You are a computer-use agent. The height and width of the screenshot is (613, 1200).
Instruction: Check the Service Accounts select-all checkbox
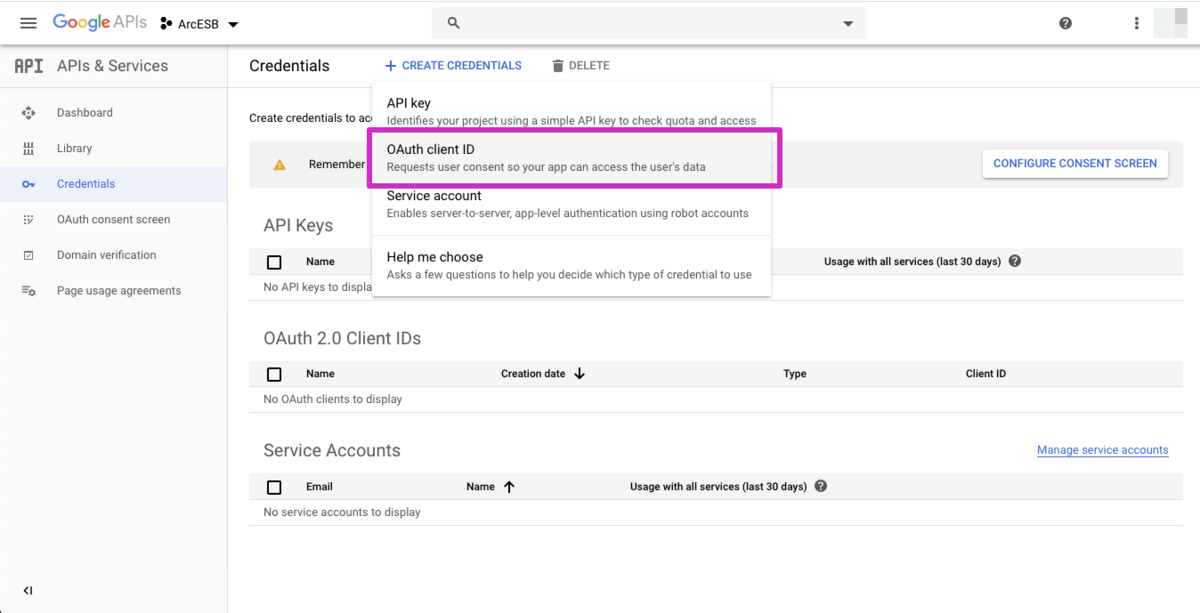pos(274,487)
